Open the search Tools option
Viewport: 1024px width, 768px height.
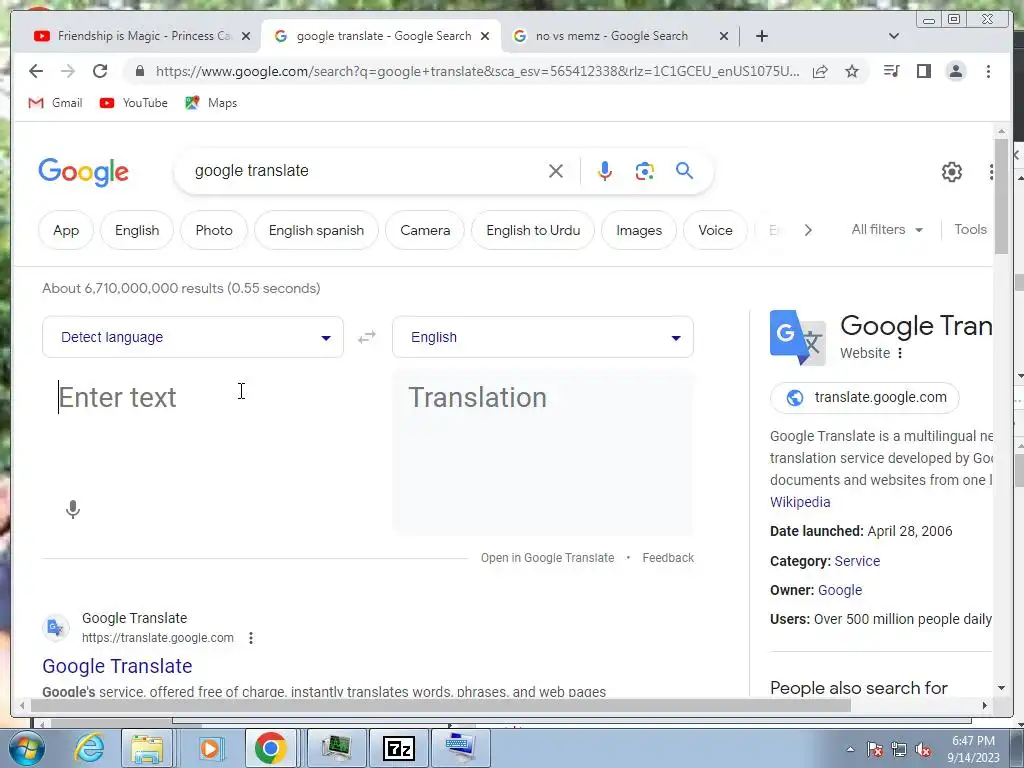tap(970, 230)
